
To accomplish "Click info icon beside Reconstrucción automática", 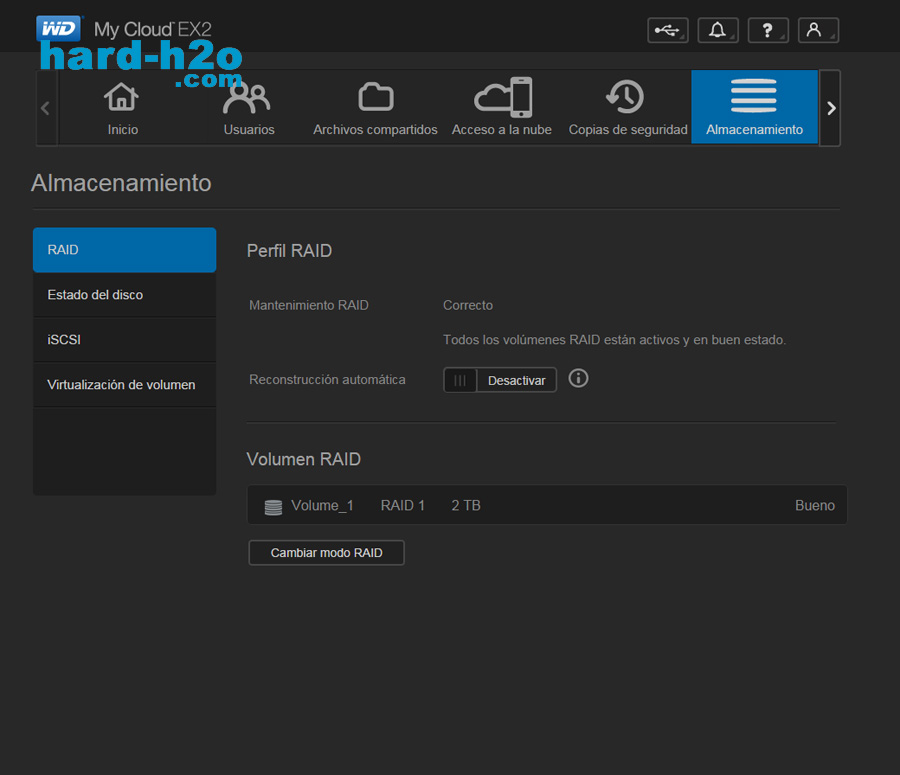I will click(x=578, y=378).
